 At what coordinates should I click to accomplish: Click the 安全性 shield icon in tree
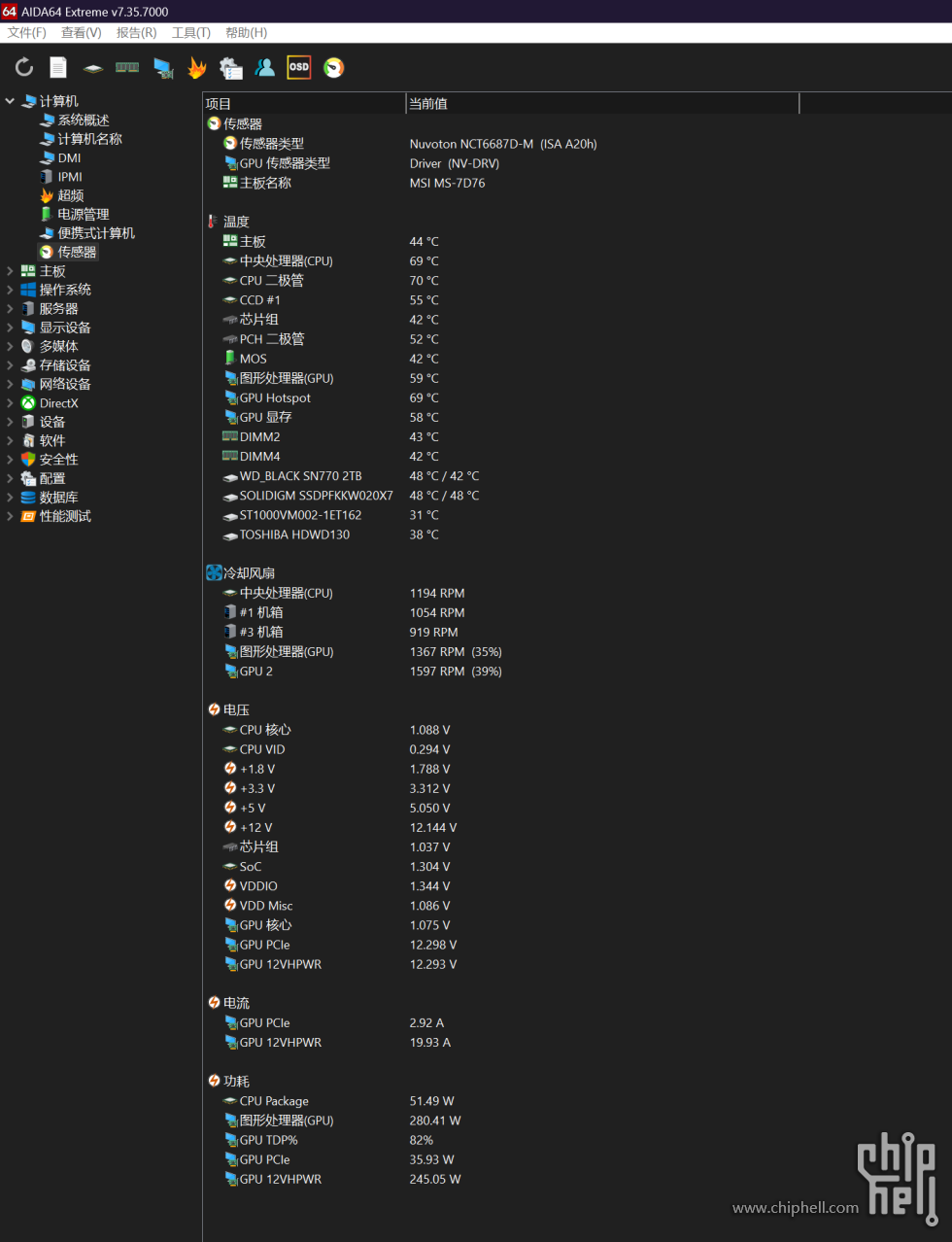[x=28, y=459]
